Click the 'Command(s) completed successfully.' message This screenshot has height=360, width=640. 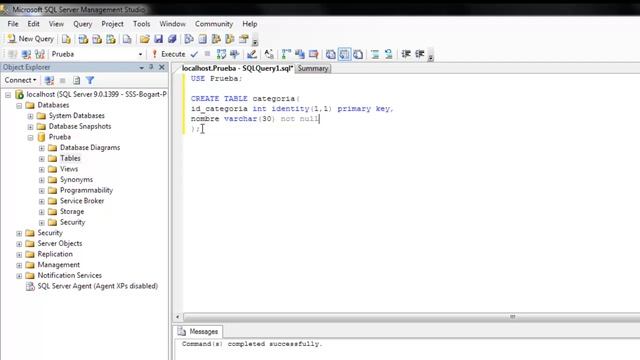(252, 344)
